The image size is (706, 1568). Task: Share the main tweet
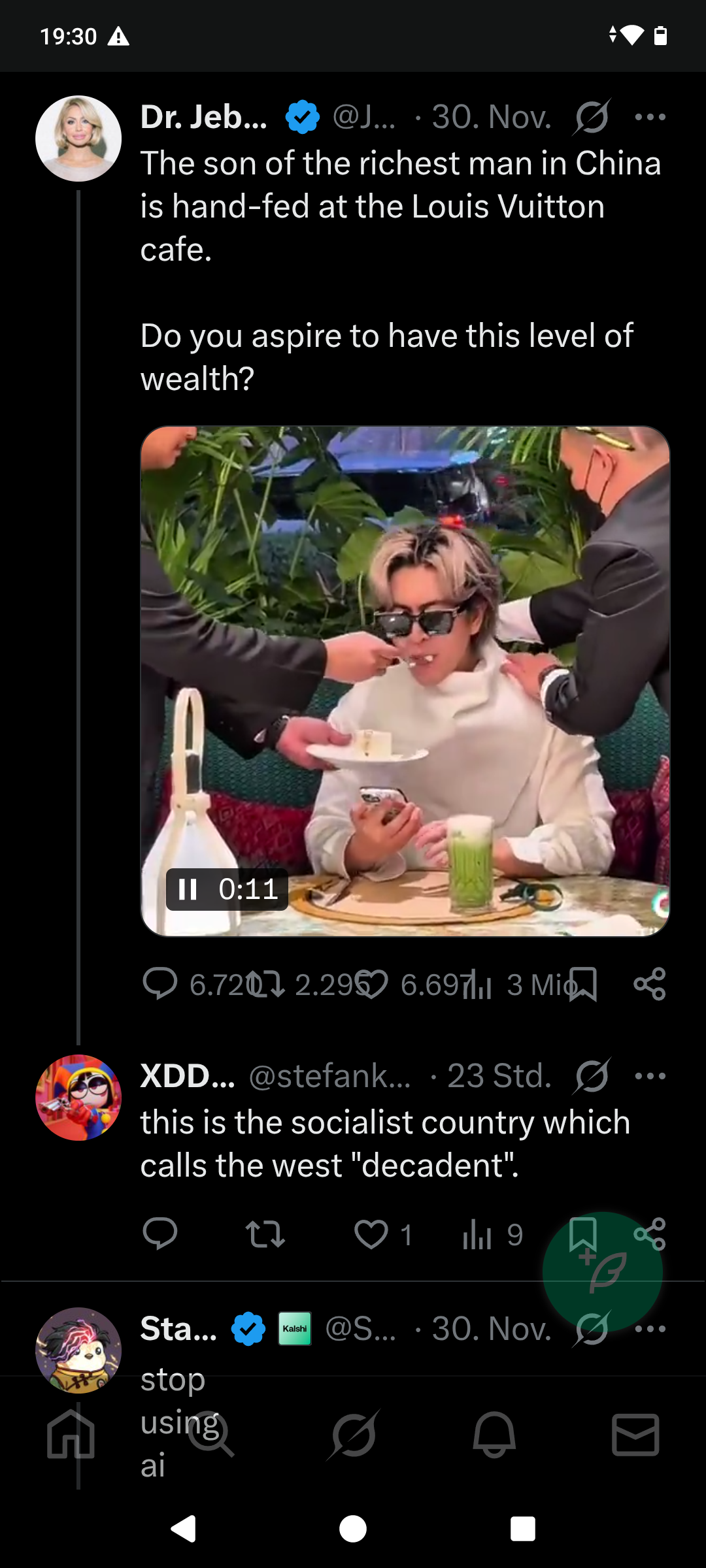(x=649, y=984)
